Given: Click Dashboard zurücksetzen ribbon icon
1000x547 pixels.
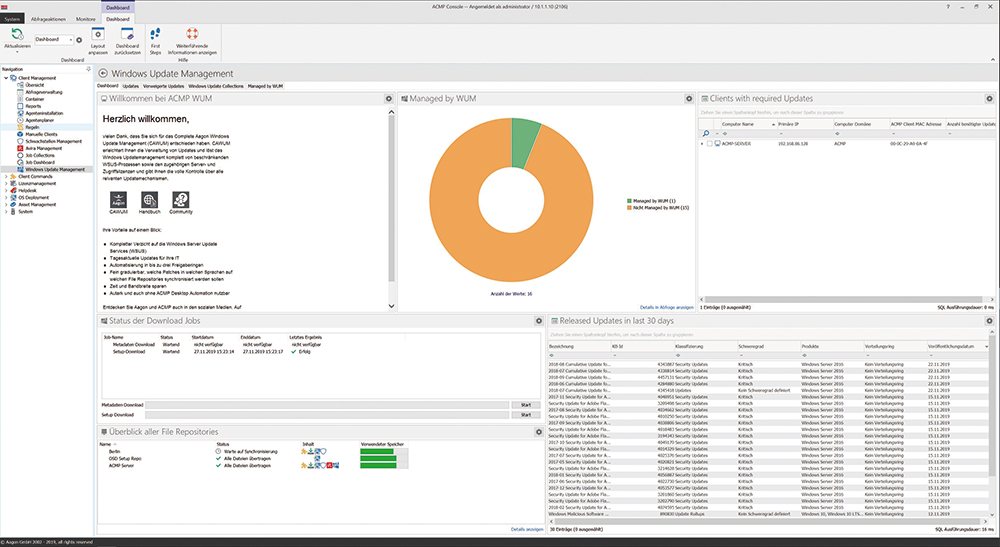Looking at the screenshot, I should pos(127,34).
